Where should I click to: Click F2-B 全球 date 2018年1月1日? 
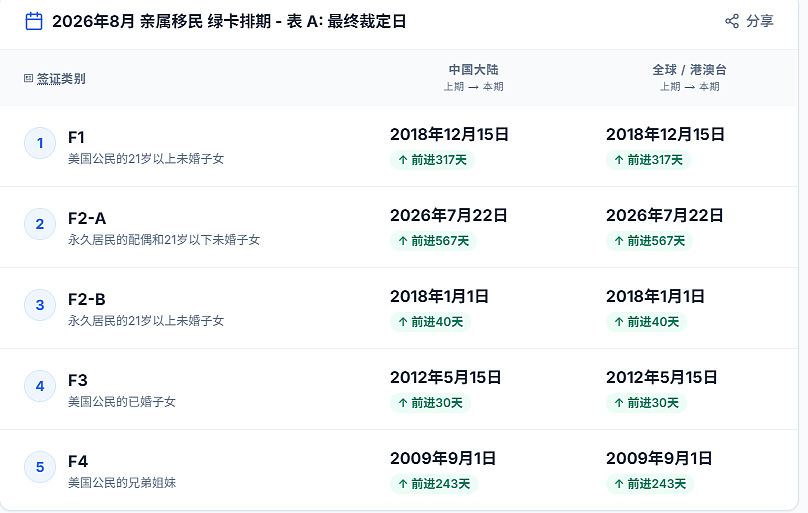click(x=655, y=296)
